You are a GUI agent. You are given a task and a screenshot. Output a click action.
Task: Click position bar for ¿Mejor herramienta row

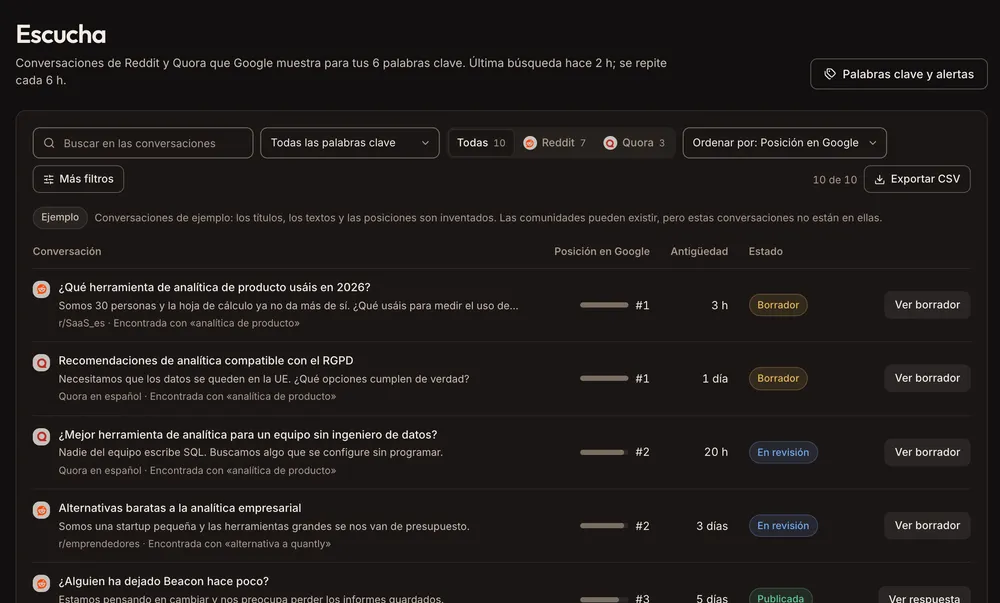coord(604,453)
